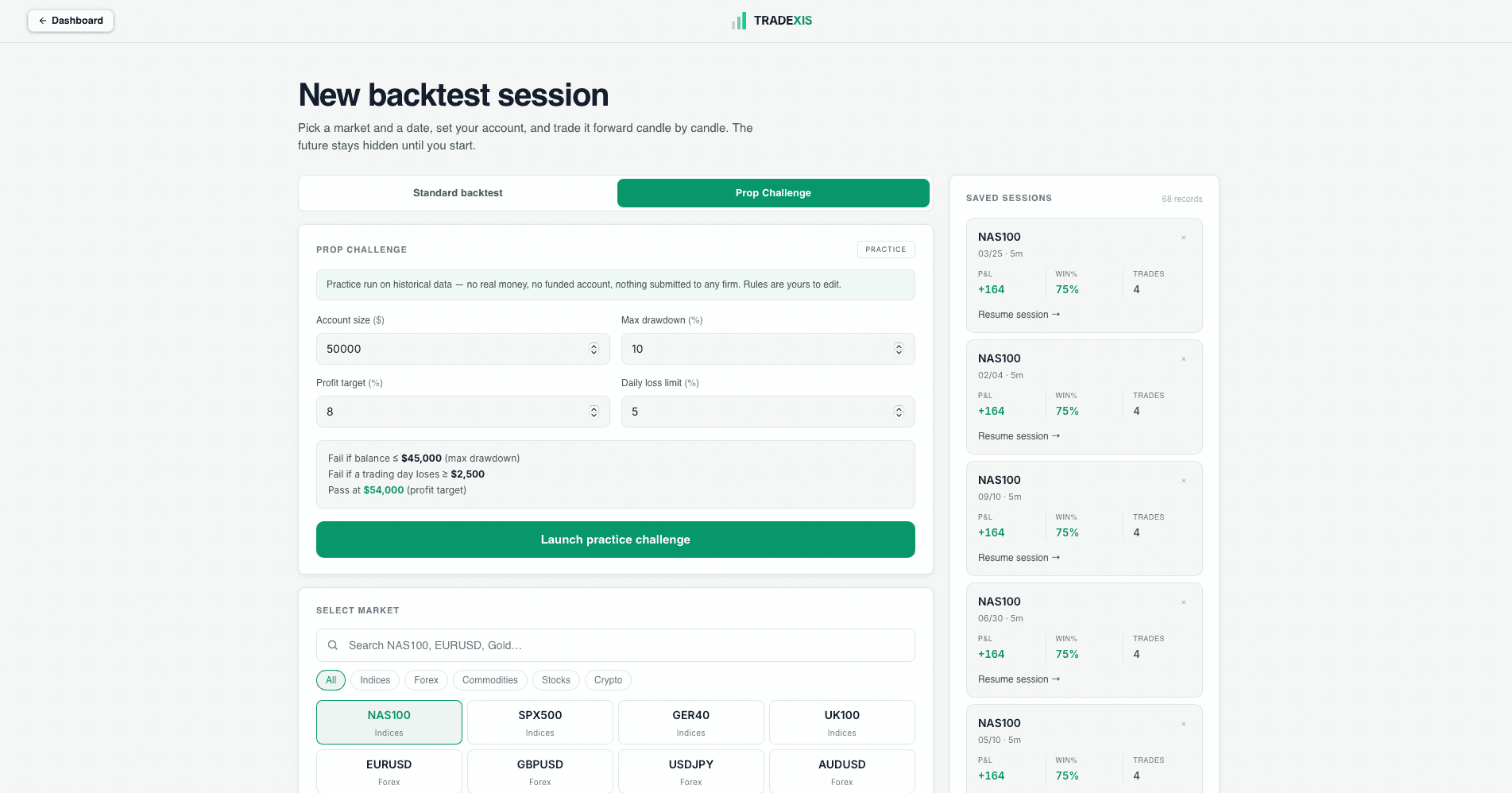The width and height of the screenshot is (1512, 793).
Task: Click the $54,000 profit target value
Action: click(384, 490)
